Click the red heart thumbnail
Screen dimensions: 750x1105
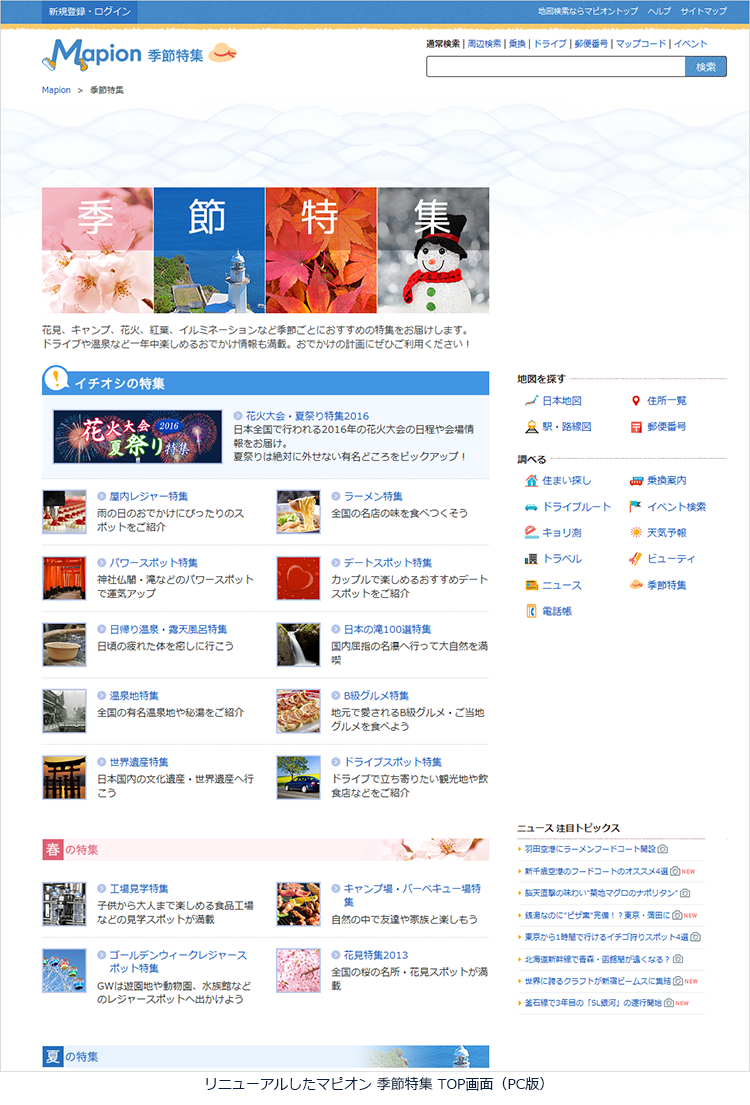[298, 578]
